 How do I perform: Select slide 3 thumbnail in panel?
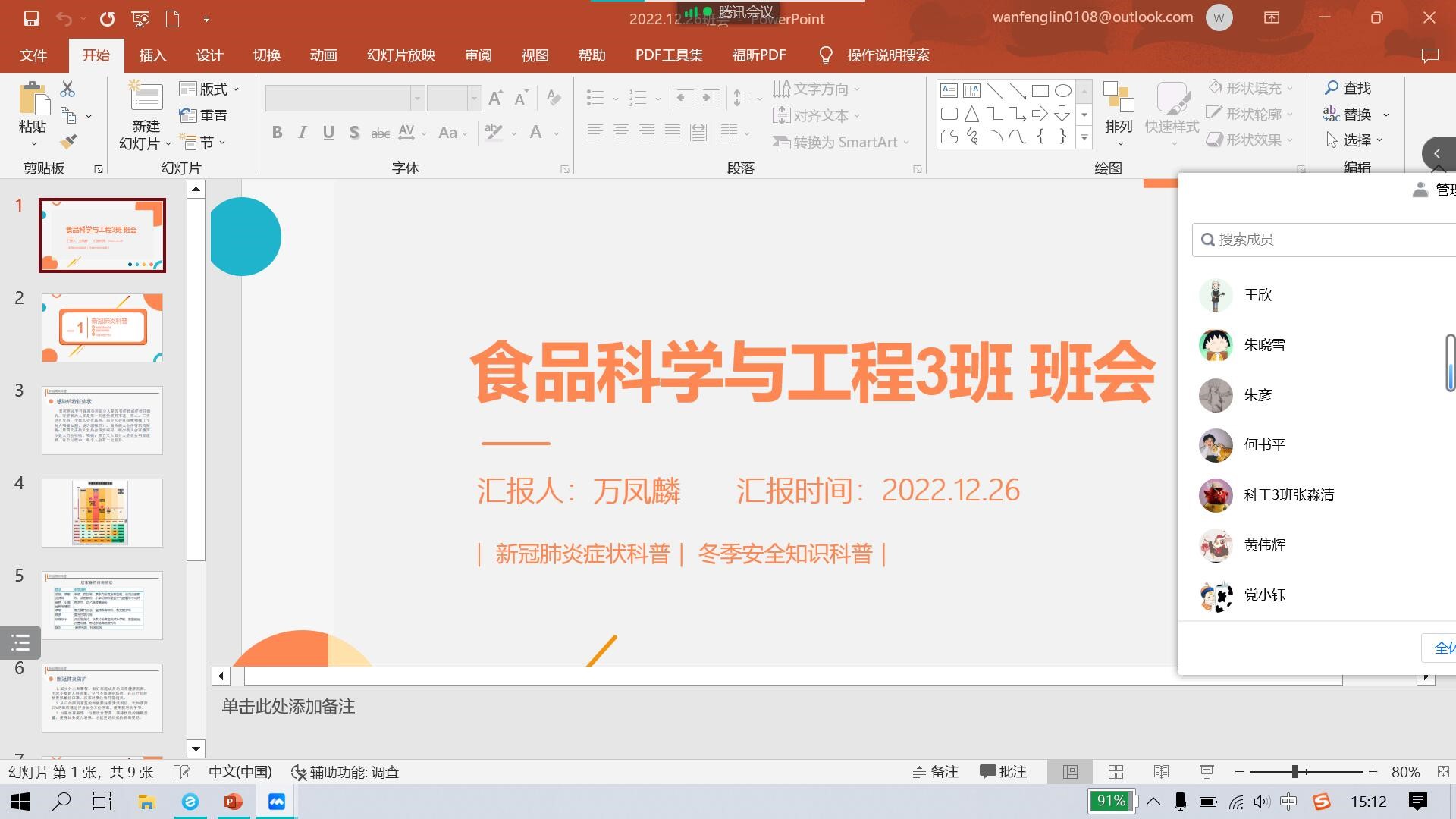coord(102,420)
